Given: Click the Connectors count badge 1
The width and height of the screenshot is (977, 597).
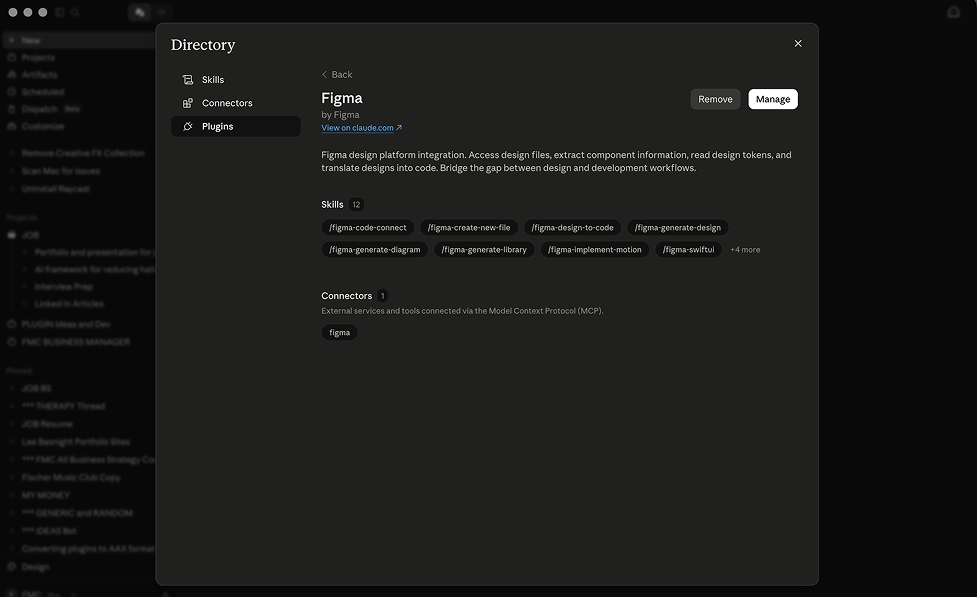Looking at the screenshot, I should click(382, 296).
